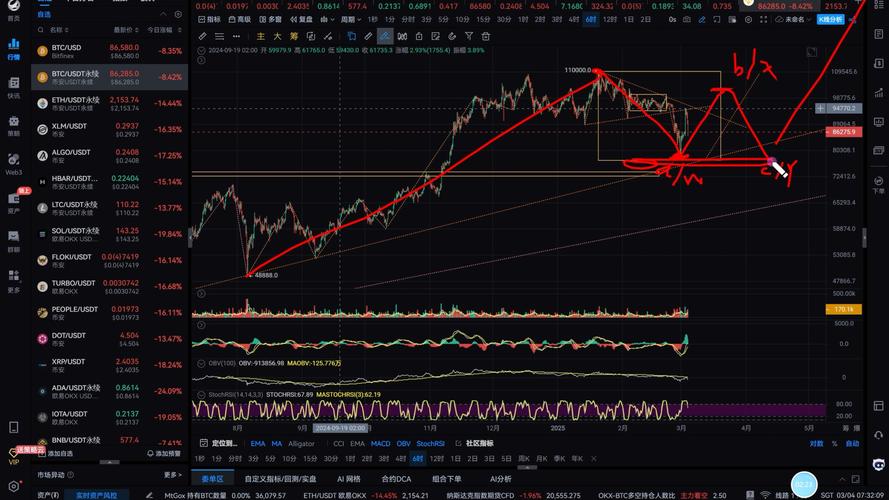Select the highlighted trend line tool
The height and width of the screenshot is (500, 889).
click(x=384, y=36)
